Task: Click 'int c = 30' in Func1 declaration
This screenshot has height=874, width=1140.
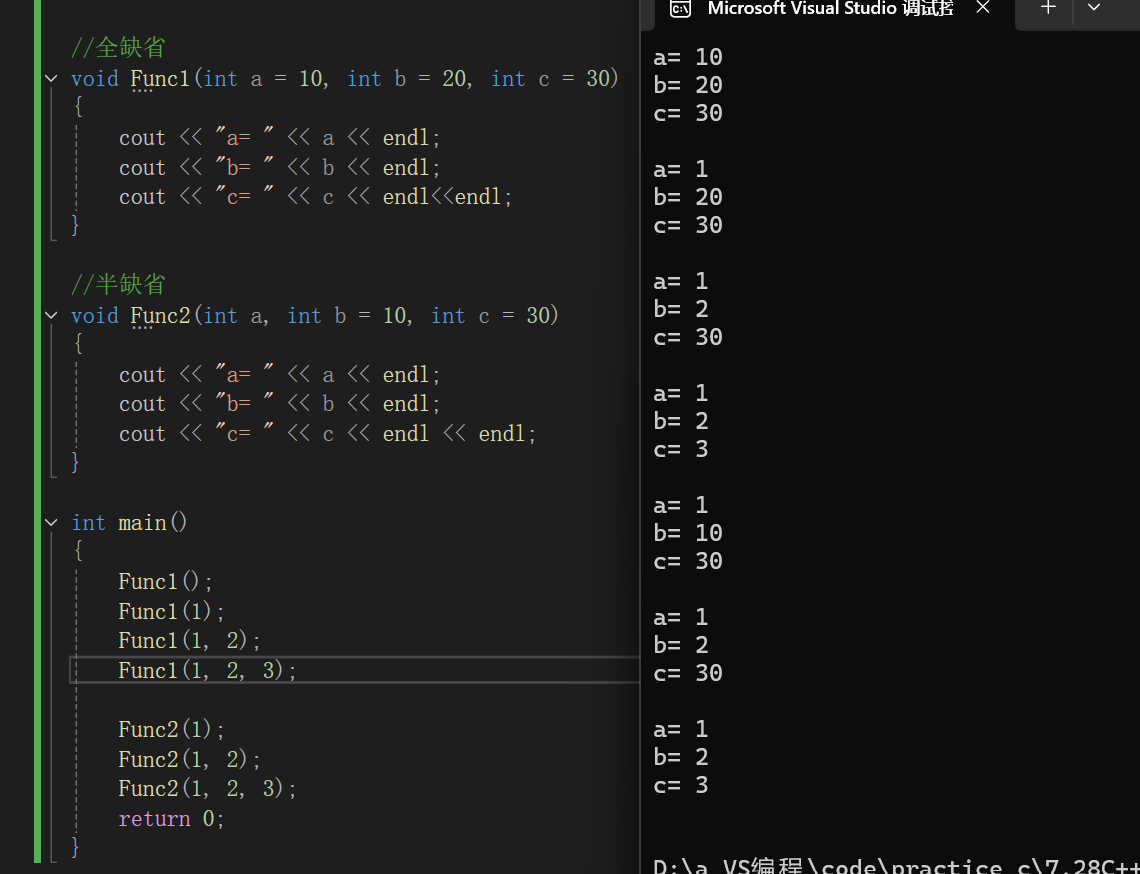Action: [550, 79]
